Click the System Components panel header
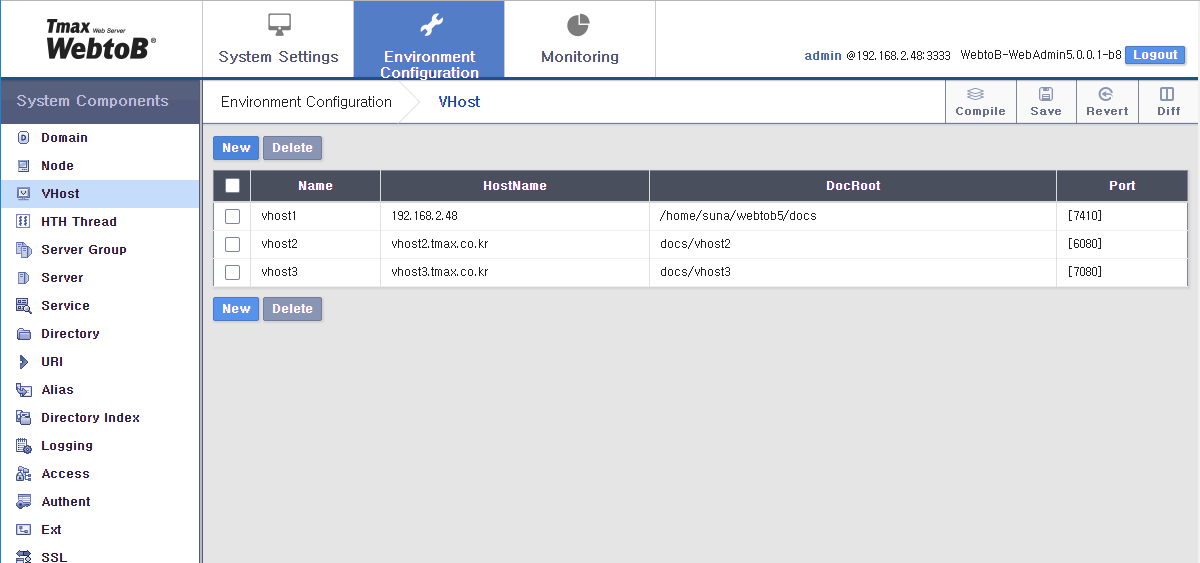Screen dimensions: 1200x563 [x=100, y=101]
